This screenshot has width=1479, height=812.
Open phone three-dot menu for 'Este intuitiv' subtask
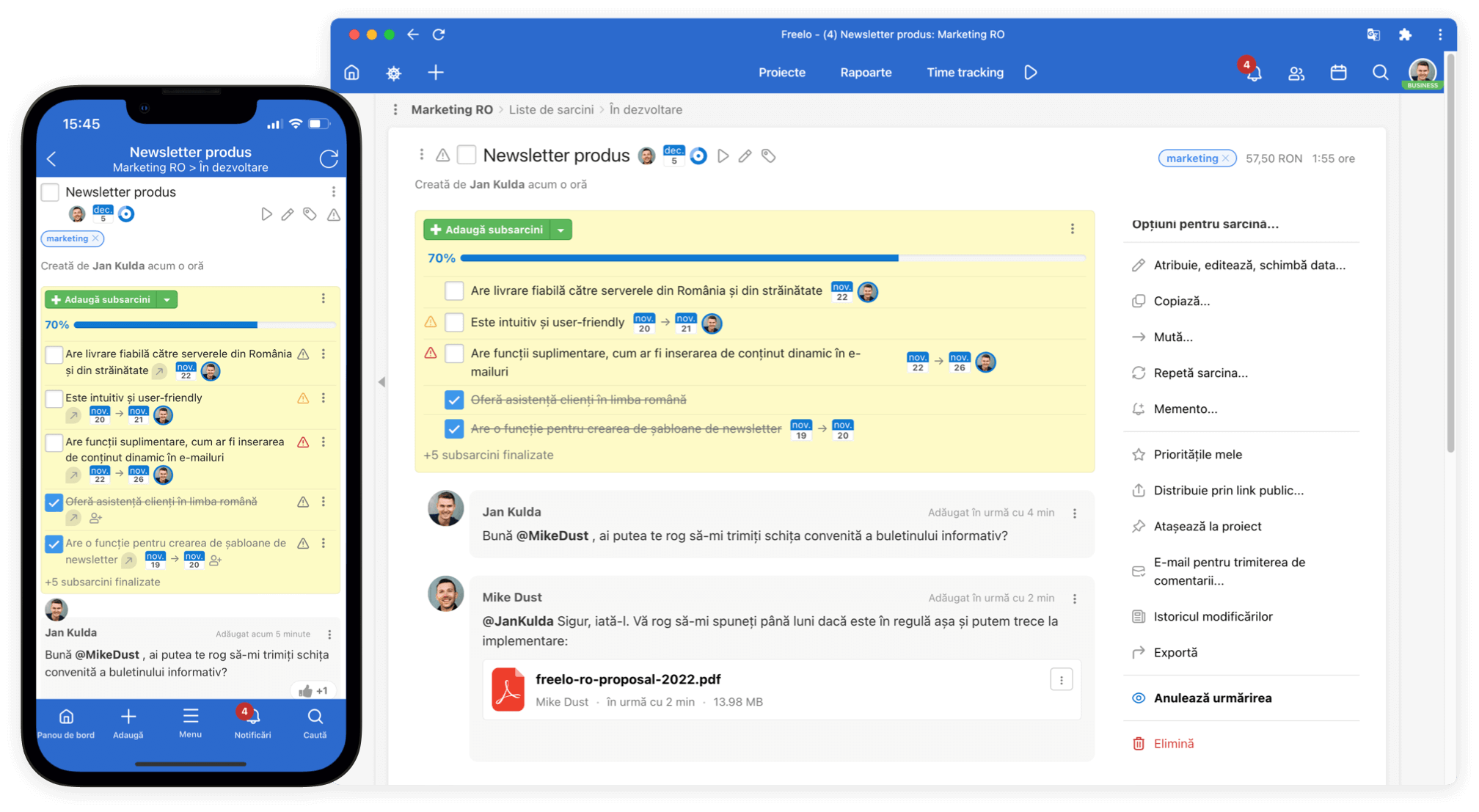click(324, 398)
